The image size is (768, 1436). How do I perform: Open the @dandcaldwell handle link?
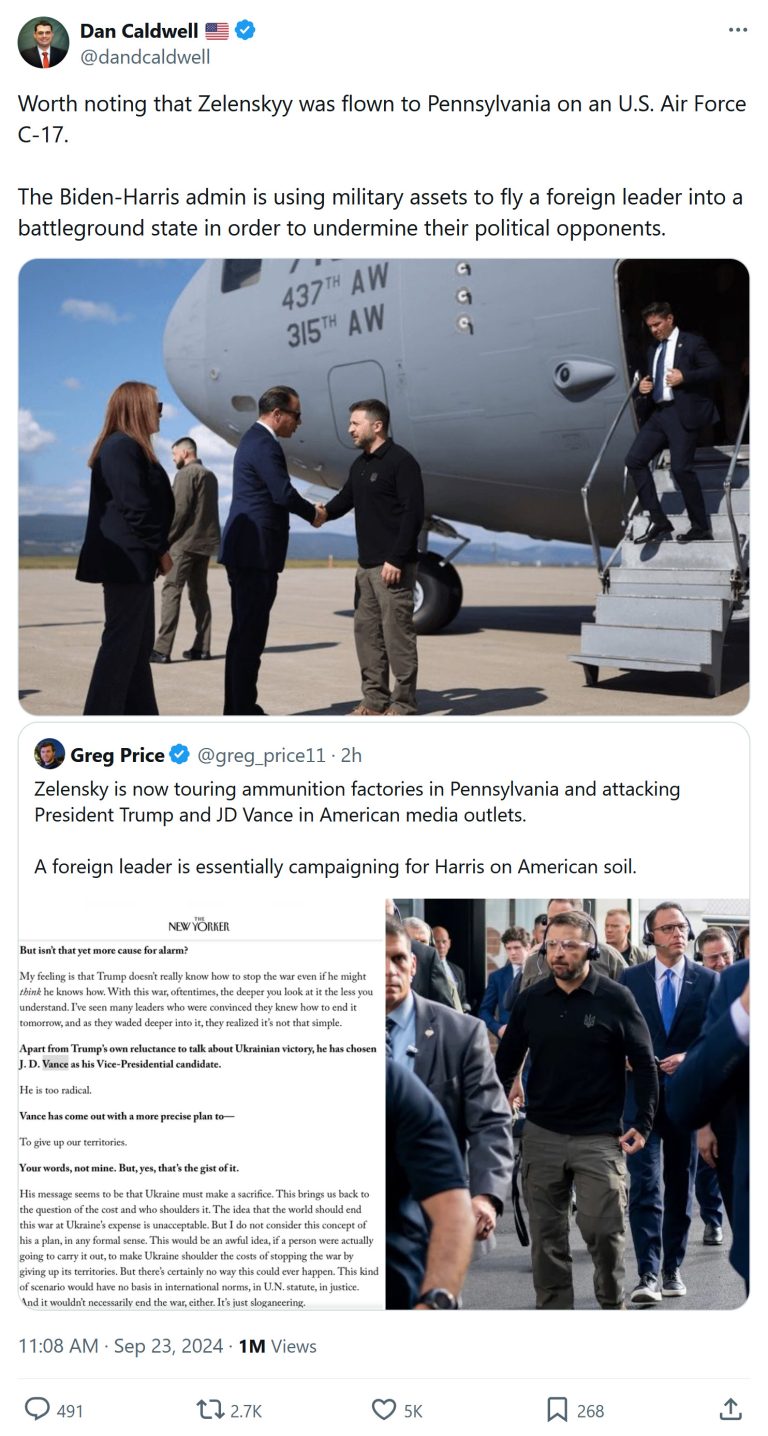tap(145, 57)
